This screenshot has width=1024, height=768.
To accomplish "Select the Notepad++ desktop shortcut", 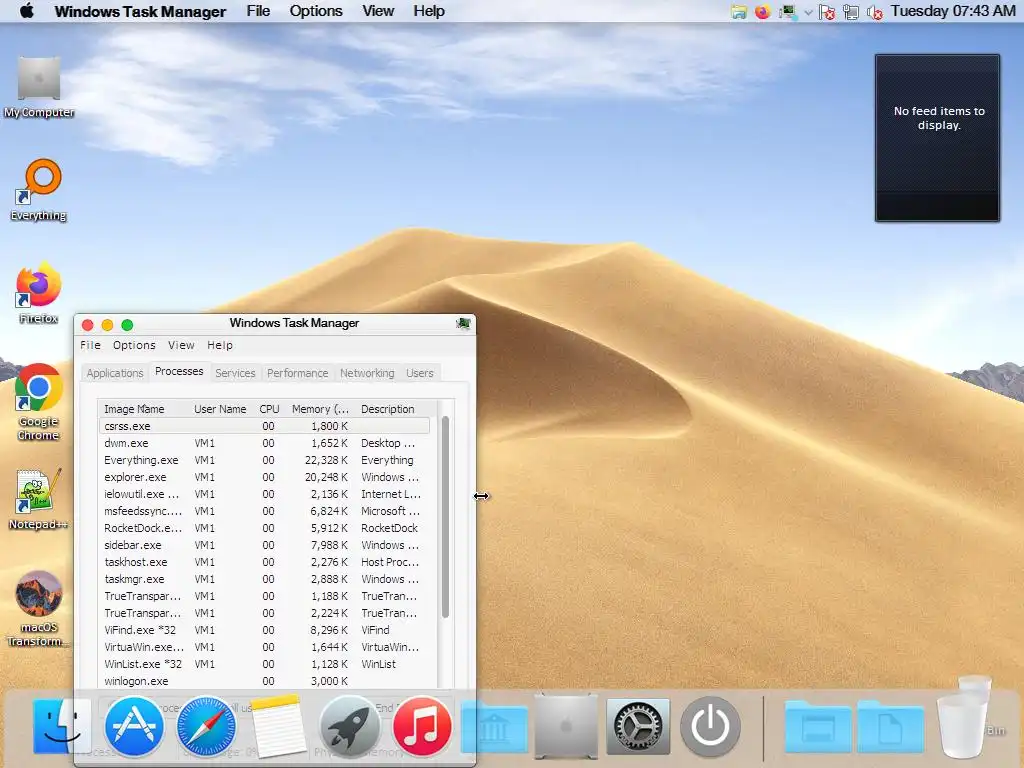I will tap(39, 500).
